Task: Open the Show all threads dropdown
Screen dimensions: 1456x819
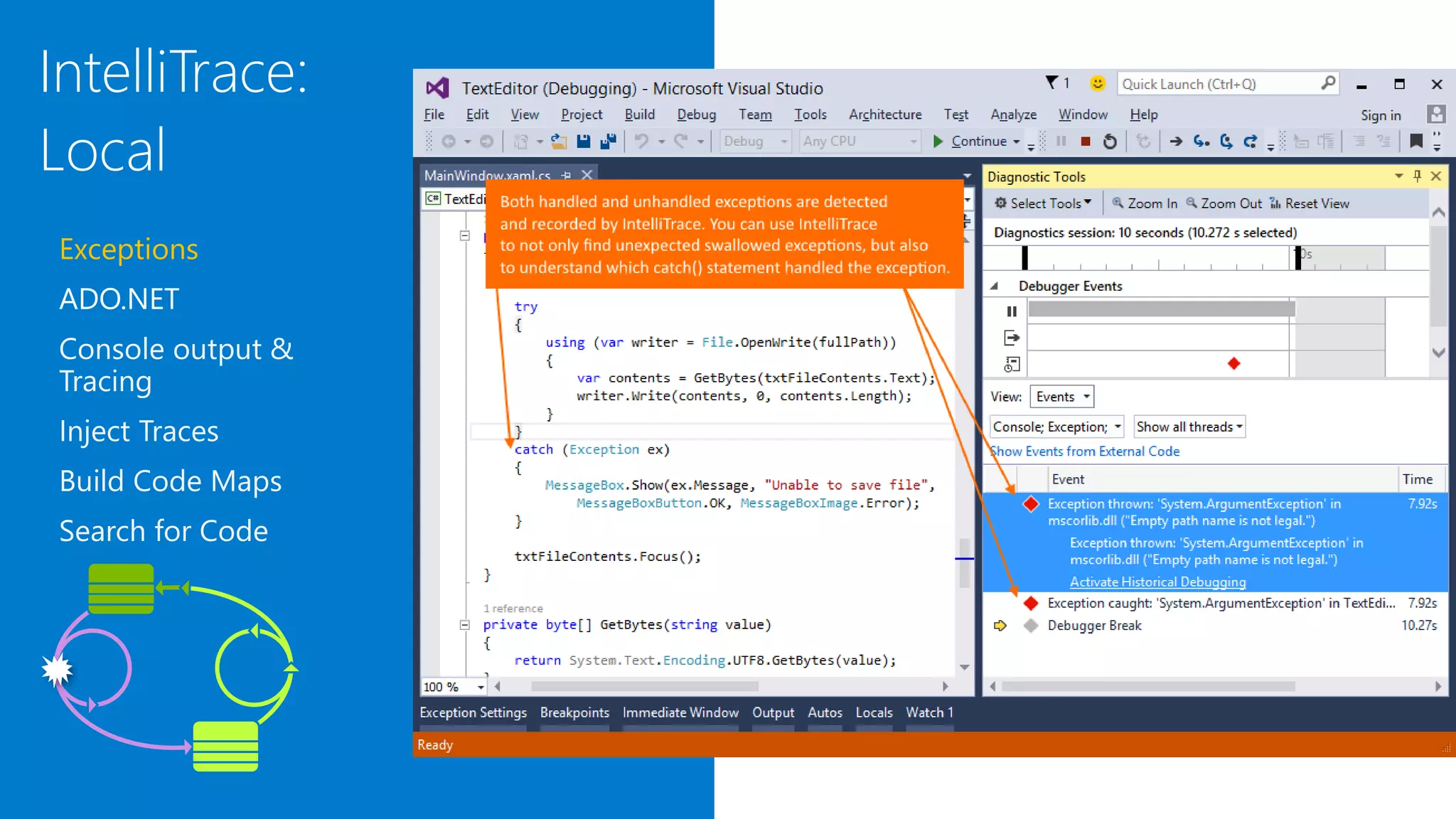Action: (1189, 427)
